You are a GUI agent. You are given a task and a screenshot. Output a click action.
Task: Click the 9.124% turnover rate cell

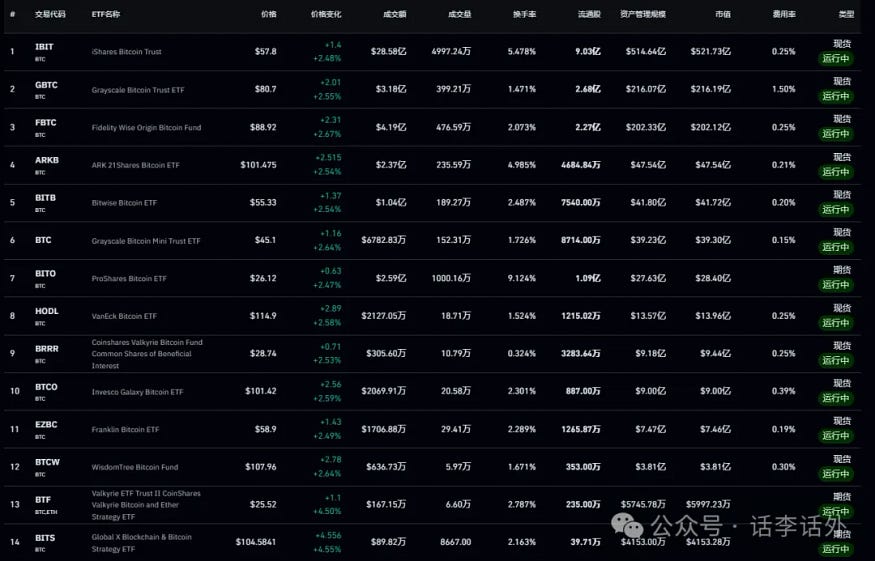tap(522, 278)
